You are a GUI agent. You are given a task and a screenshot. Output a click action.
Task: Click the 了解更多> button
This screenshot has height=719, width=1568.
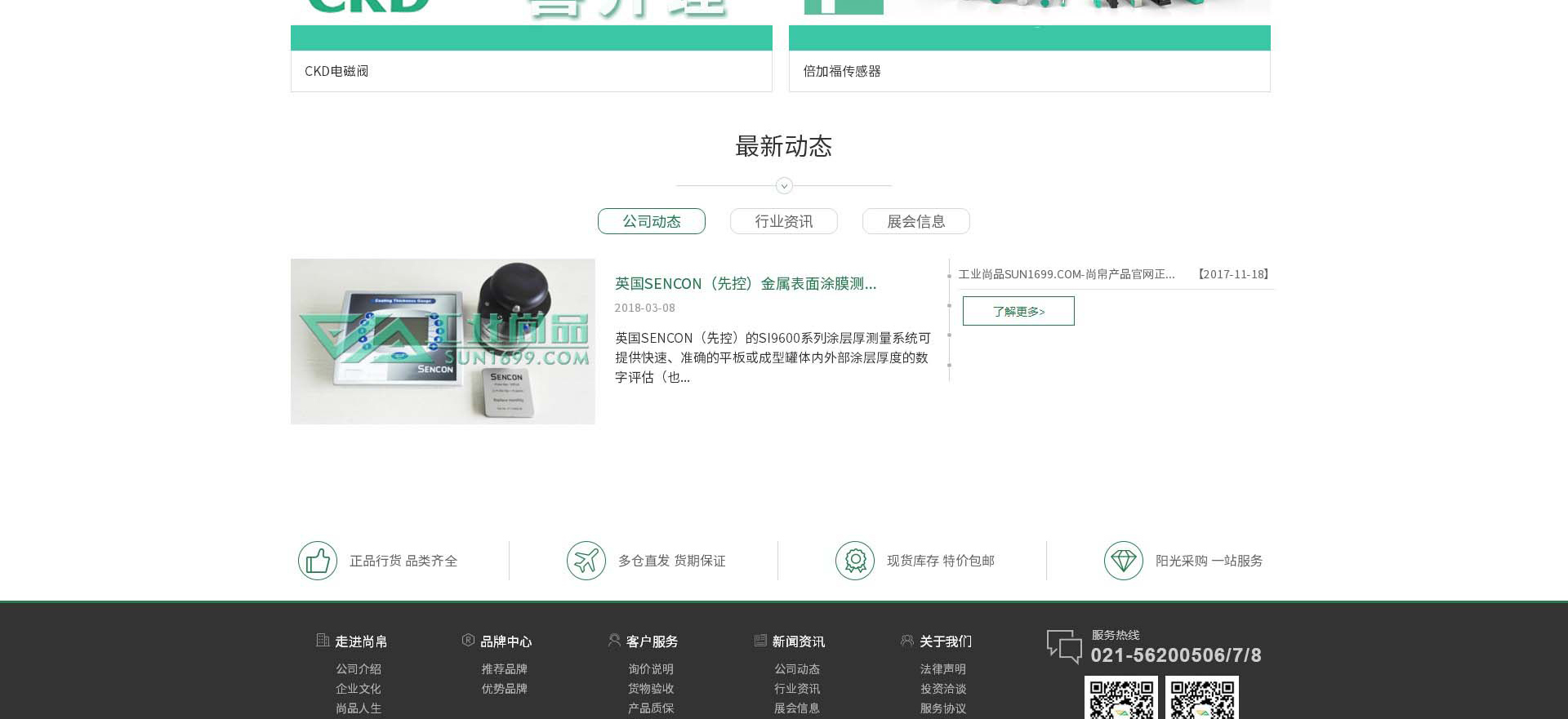coord(1018,311)
